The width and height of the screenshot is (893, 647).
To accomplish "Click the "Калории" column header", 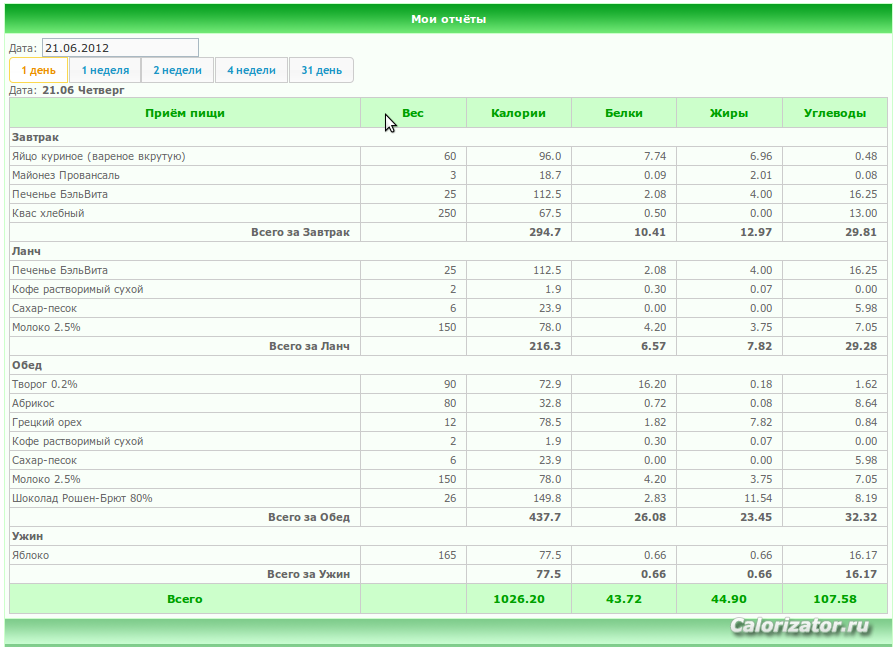I will point(518,113).
